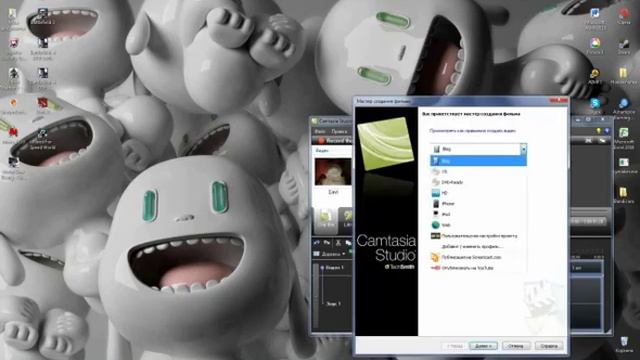Open Microsoft Excel desktop shortcut
The width and height of the screenshot is (640, 360).
pyautogui.click(x=624, y=138)
